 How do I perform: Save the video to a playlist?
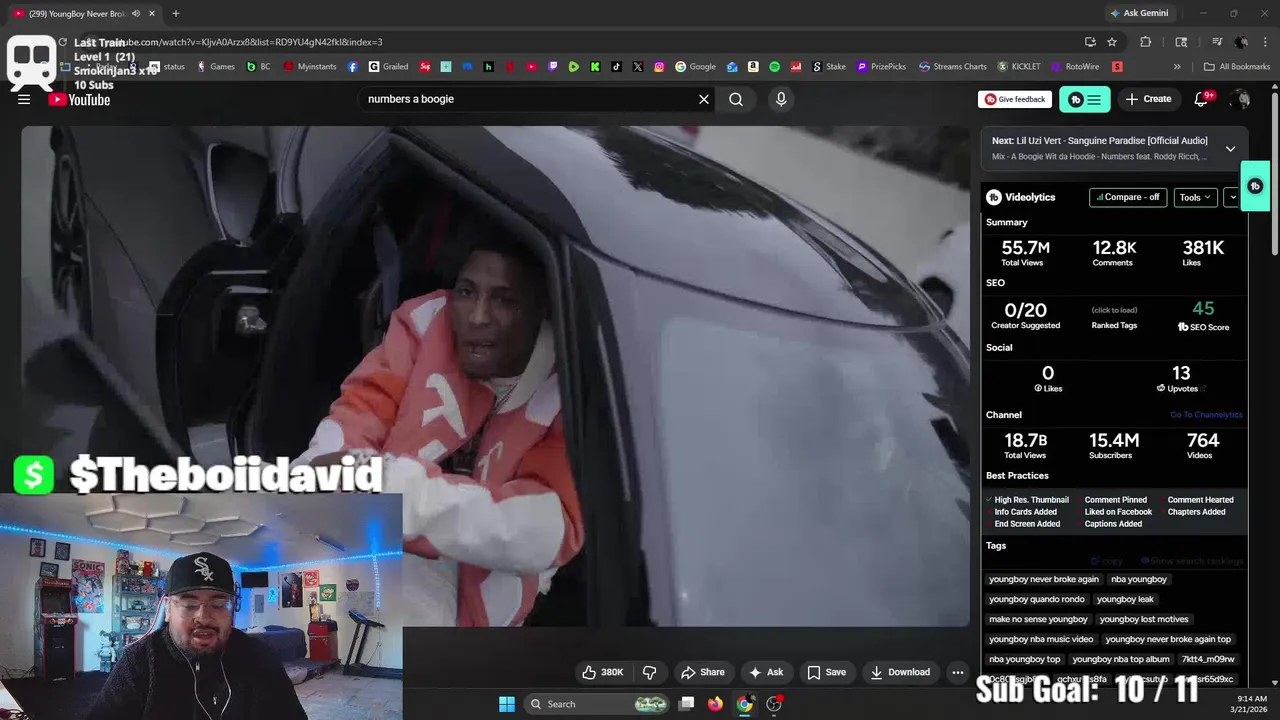pyautogui.click(x=826, y=672)
